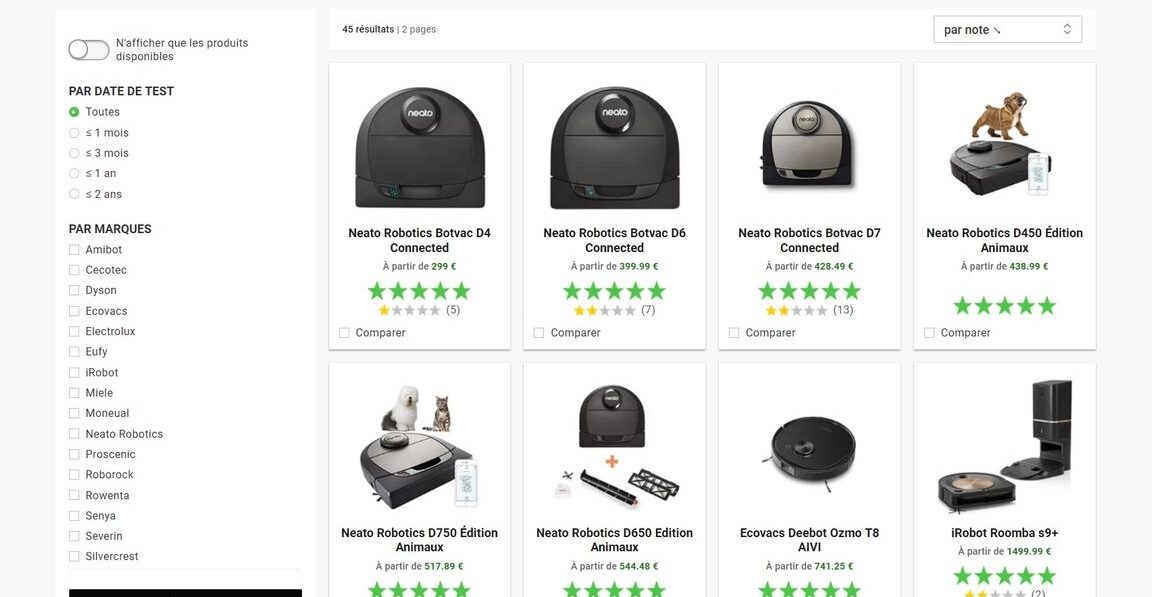Click the black button below the brand list

pos(185,593)
